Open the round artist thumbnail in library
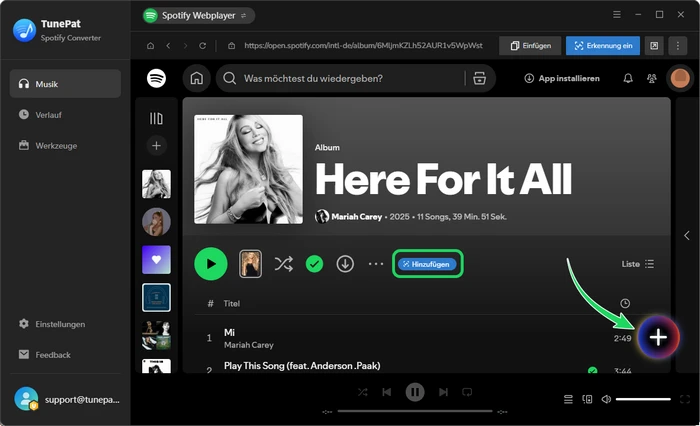700x426 pixels. [156, 221]
